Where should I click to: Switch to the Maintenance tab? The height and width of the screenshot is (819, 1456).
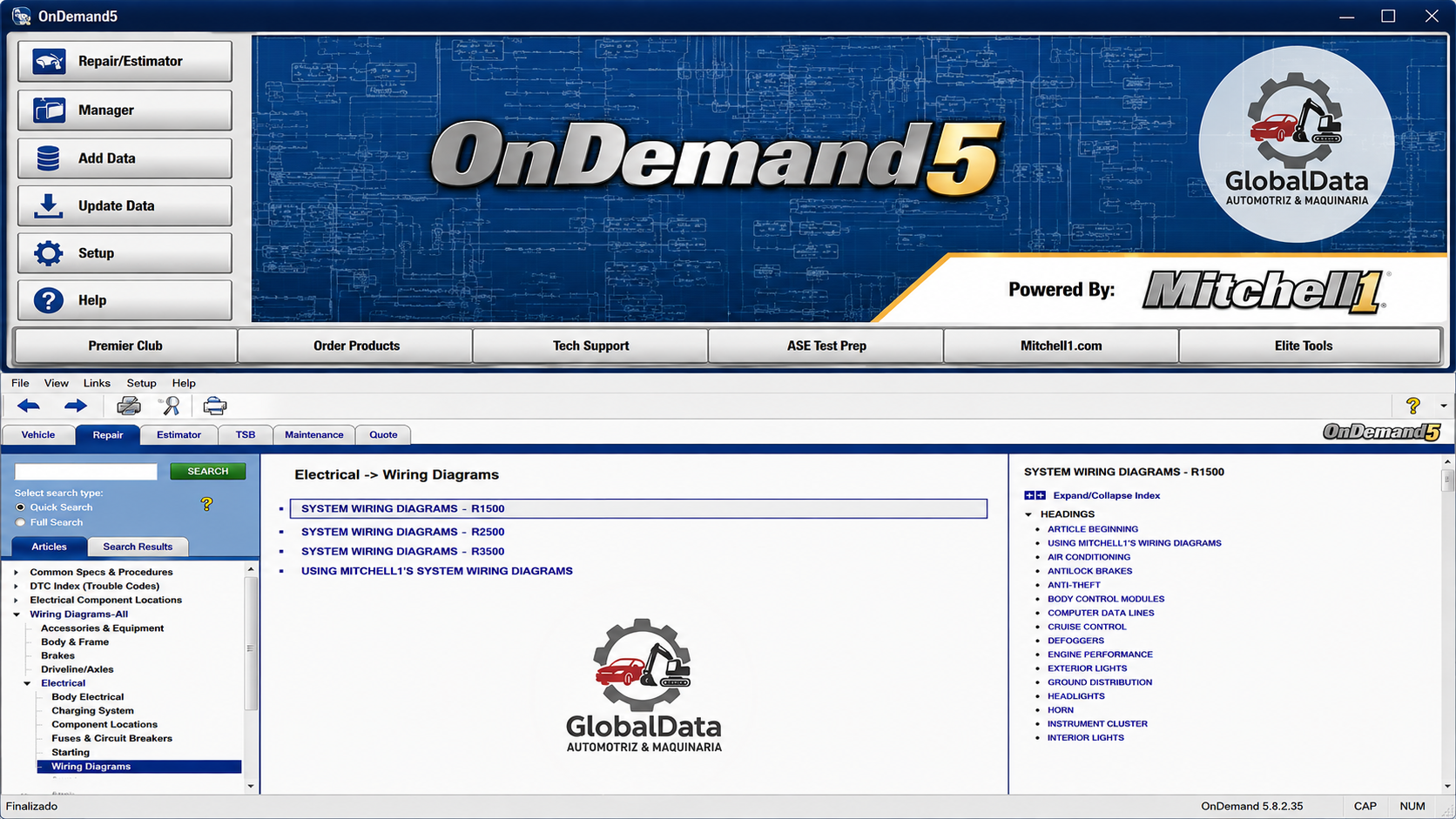(313, 434)
